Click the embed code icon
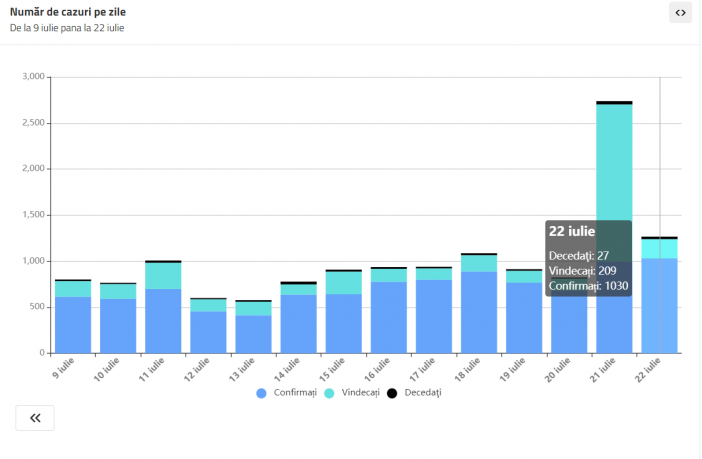The height and width of the screenshot is (459, 702). 680,13
